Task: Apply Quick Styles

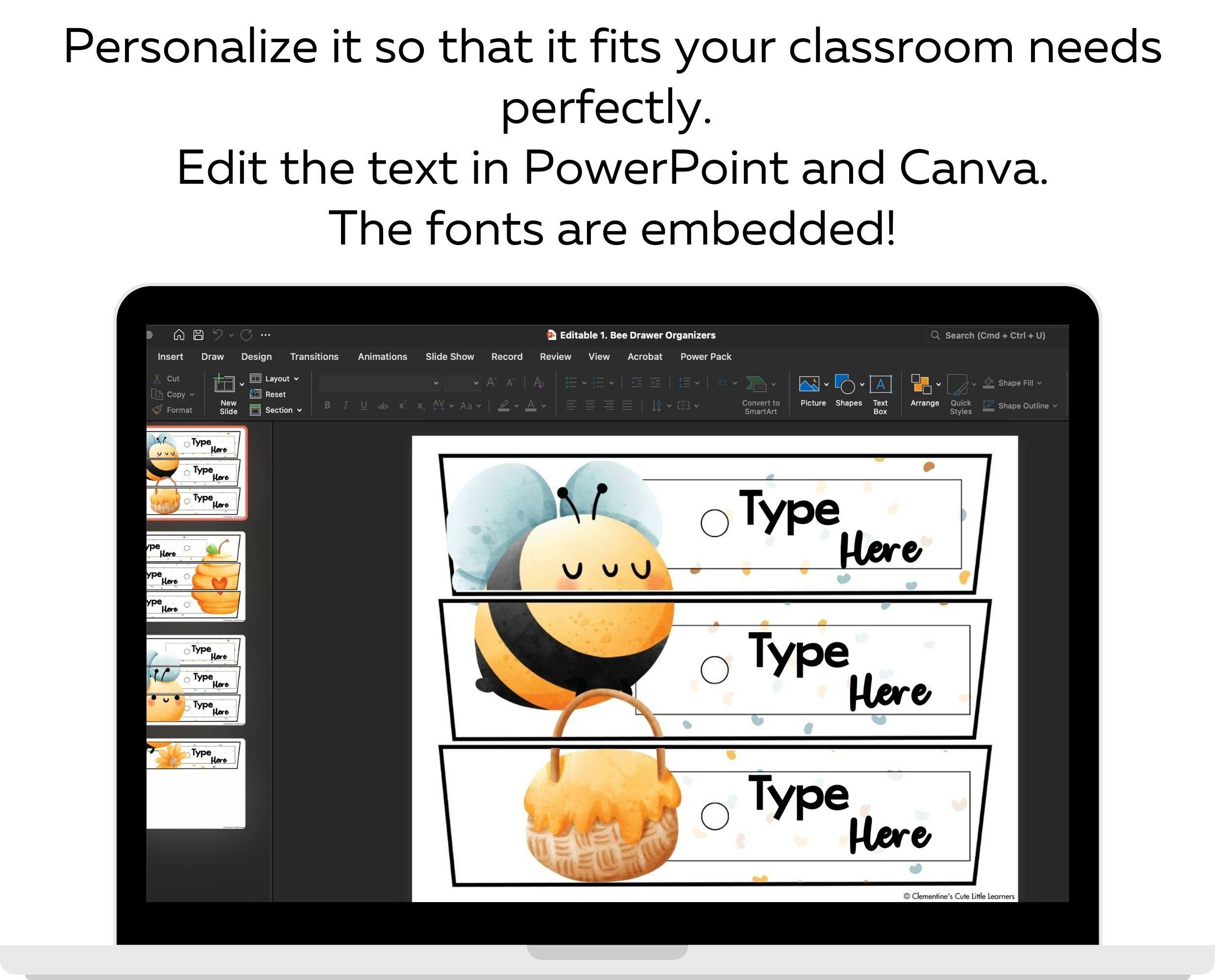Action: click(x=960, y=393)
